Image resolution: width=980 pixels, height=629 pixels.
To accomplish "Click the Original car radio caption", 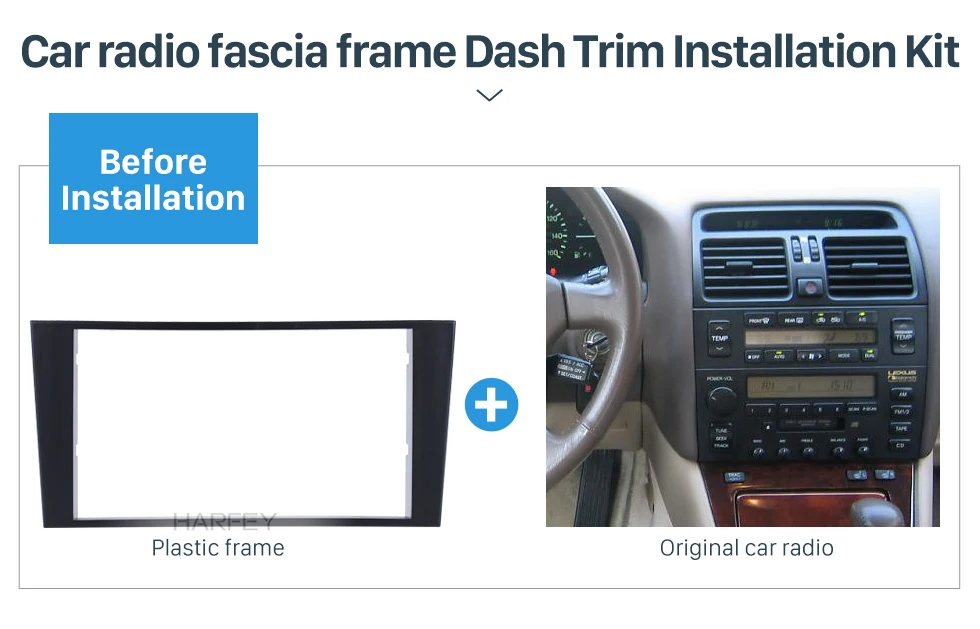I will click(x=746, y=548).
